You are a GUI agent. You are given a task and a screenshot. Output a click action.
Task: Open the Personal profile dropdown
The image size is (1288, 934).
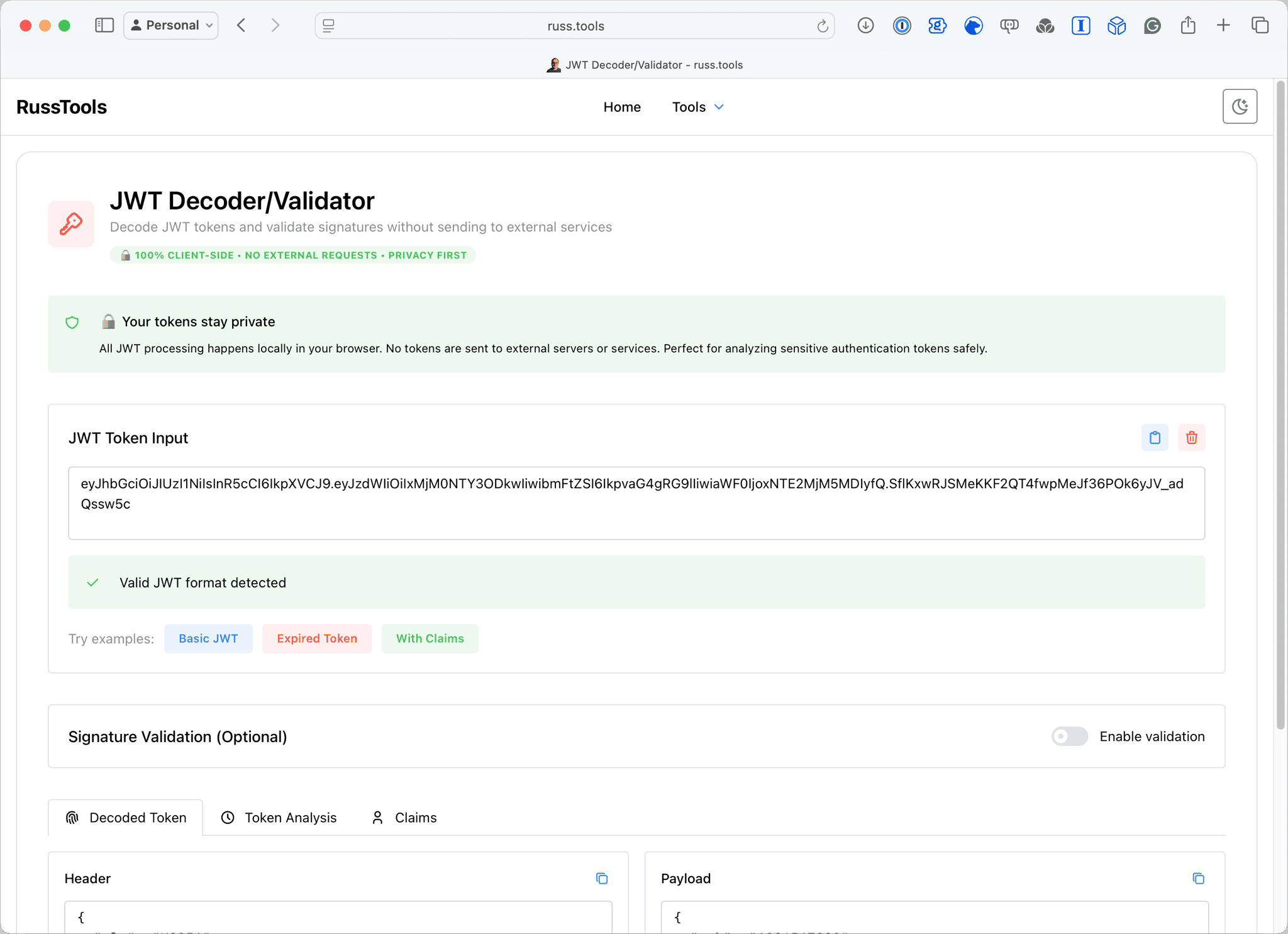[x=171, y=25]
